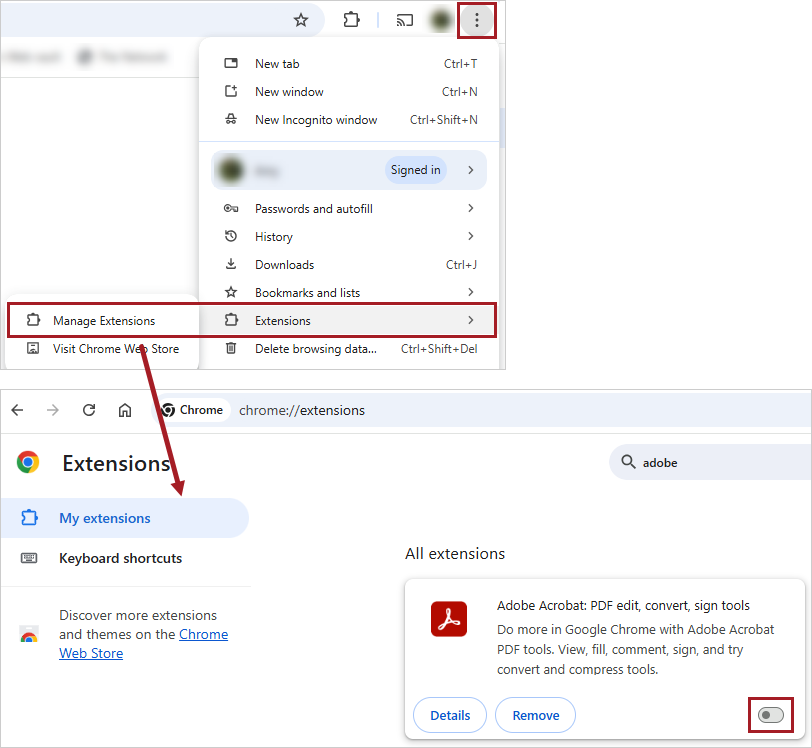Reload the page using the refresh icon
Screen dimensions: 812x748
tap(89, 410)
